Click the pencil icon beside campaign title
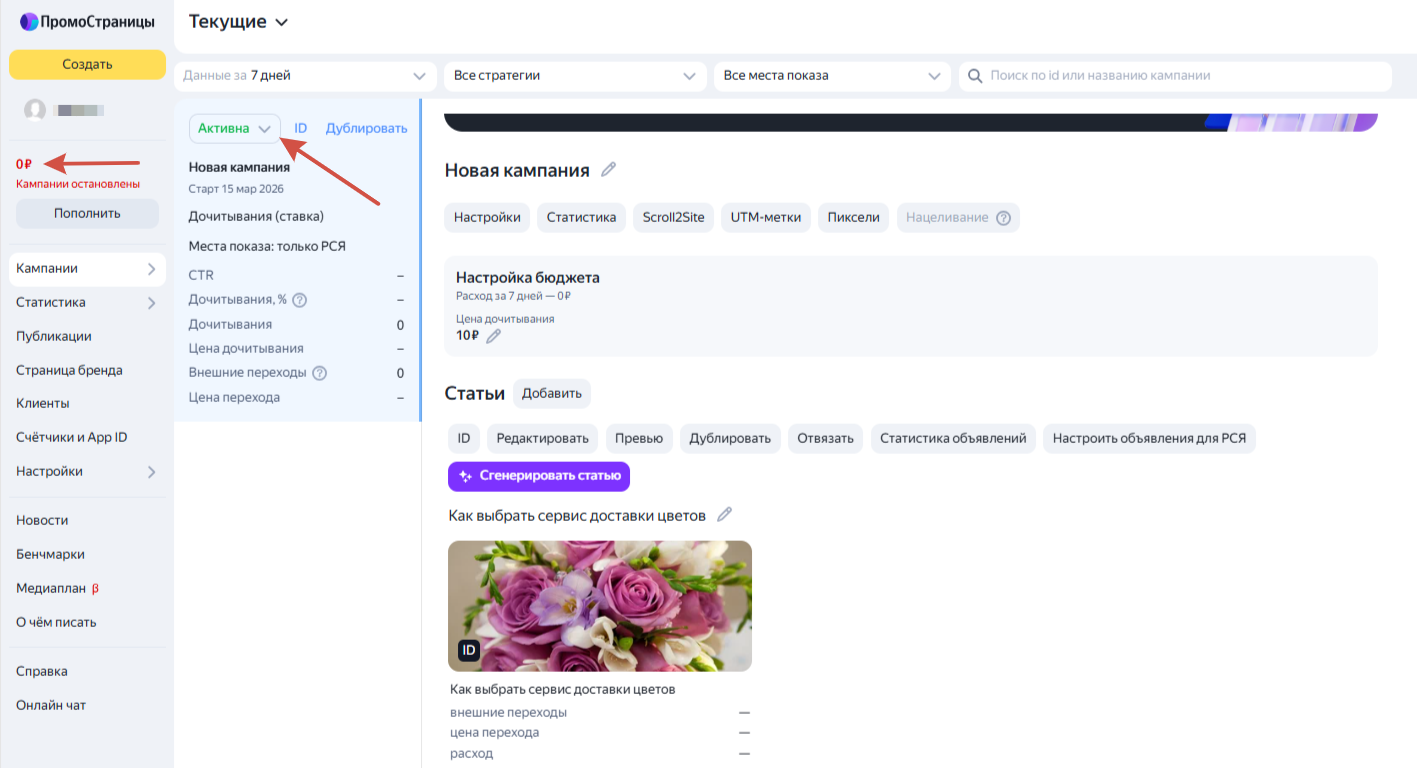 point(608,170)
